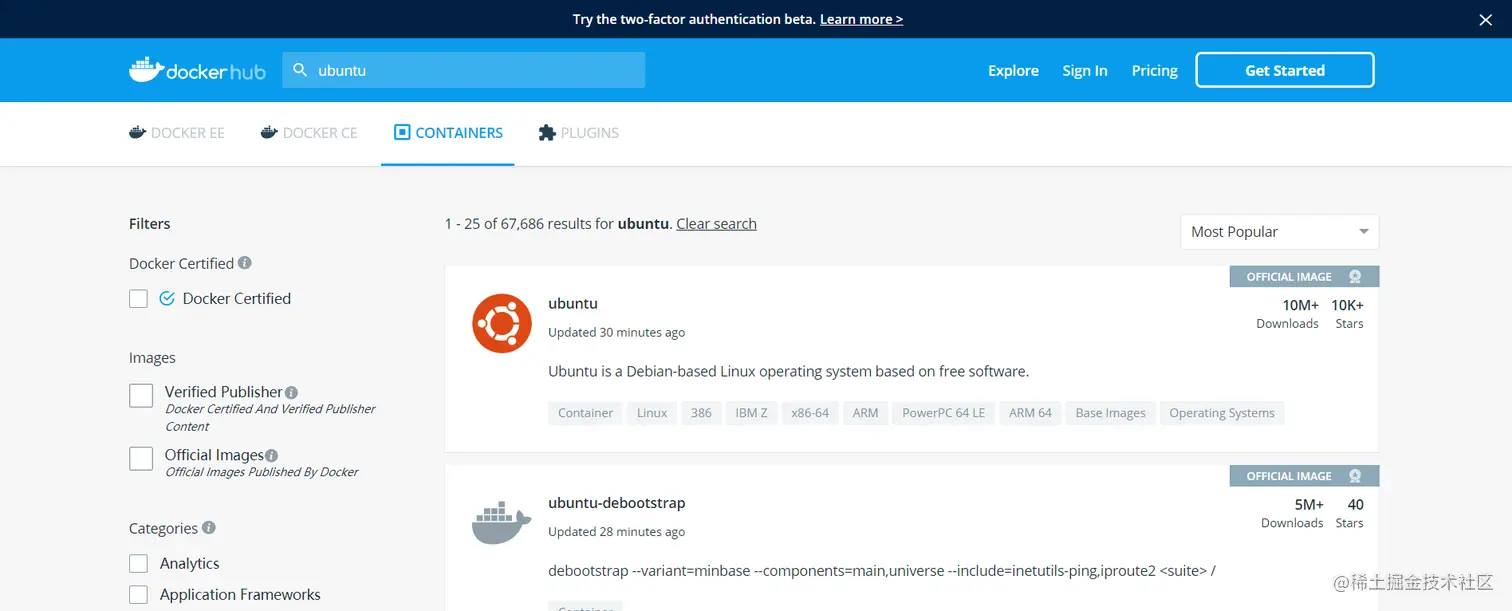Image resolution: width=1512 pixels, height=611 pixels.
Task: Click info icon beside Official Images
Action: point(271,456)
